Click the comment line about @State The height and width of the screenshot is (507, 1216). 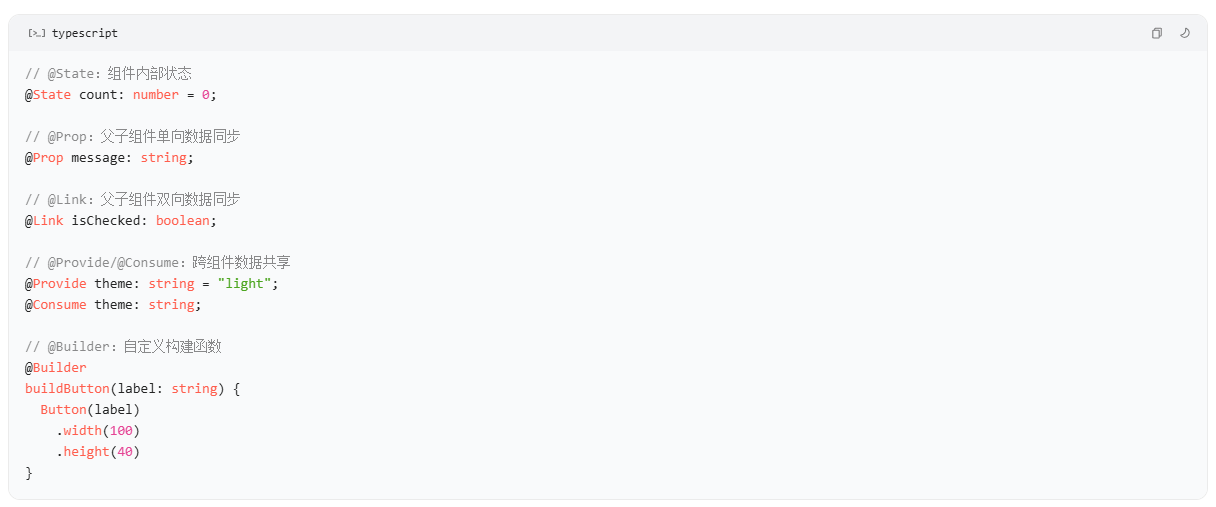point(108,74)
